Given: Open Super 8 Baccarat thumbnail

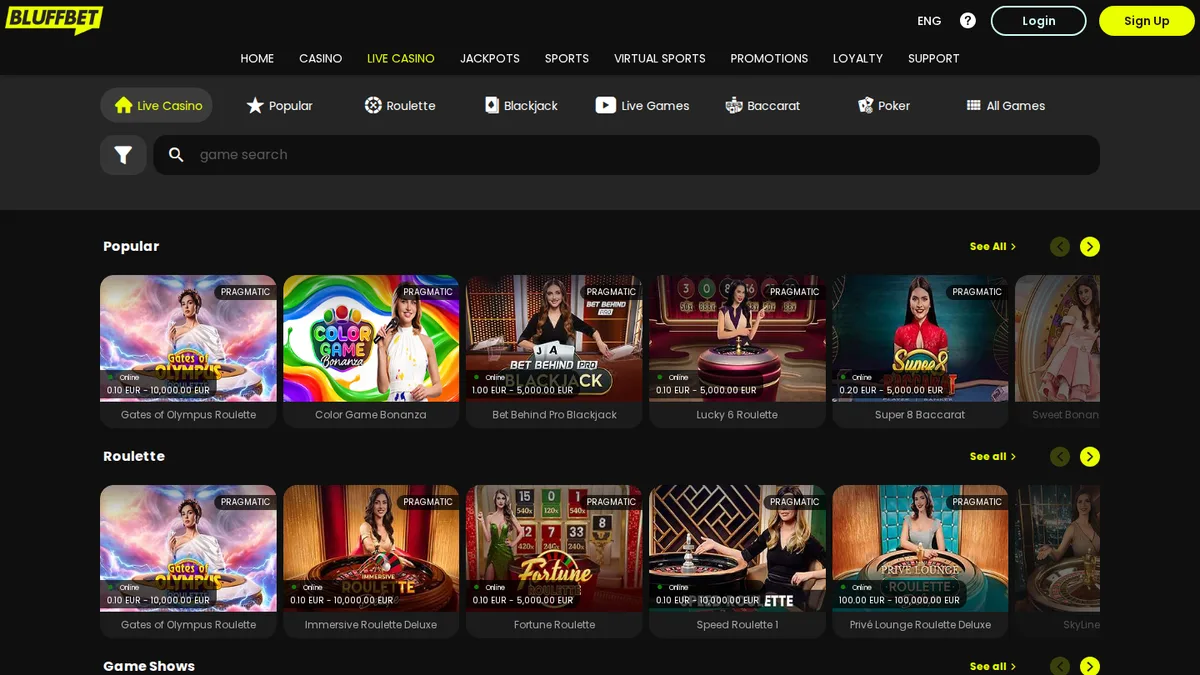Looking at the screenshot, I should (x=920, y=338).
